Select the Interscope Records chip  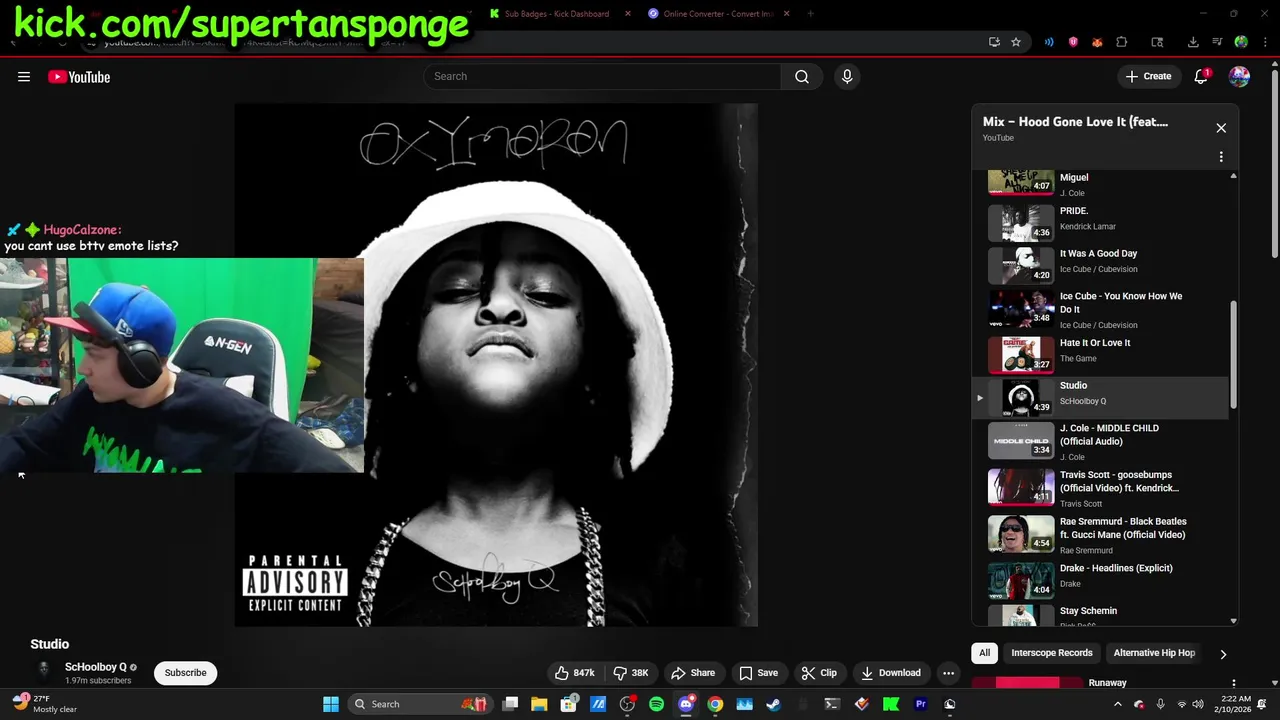(1052, 653)
